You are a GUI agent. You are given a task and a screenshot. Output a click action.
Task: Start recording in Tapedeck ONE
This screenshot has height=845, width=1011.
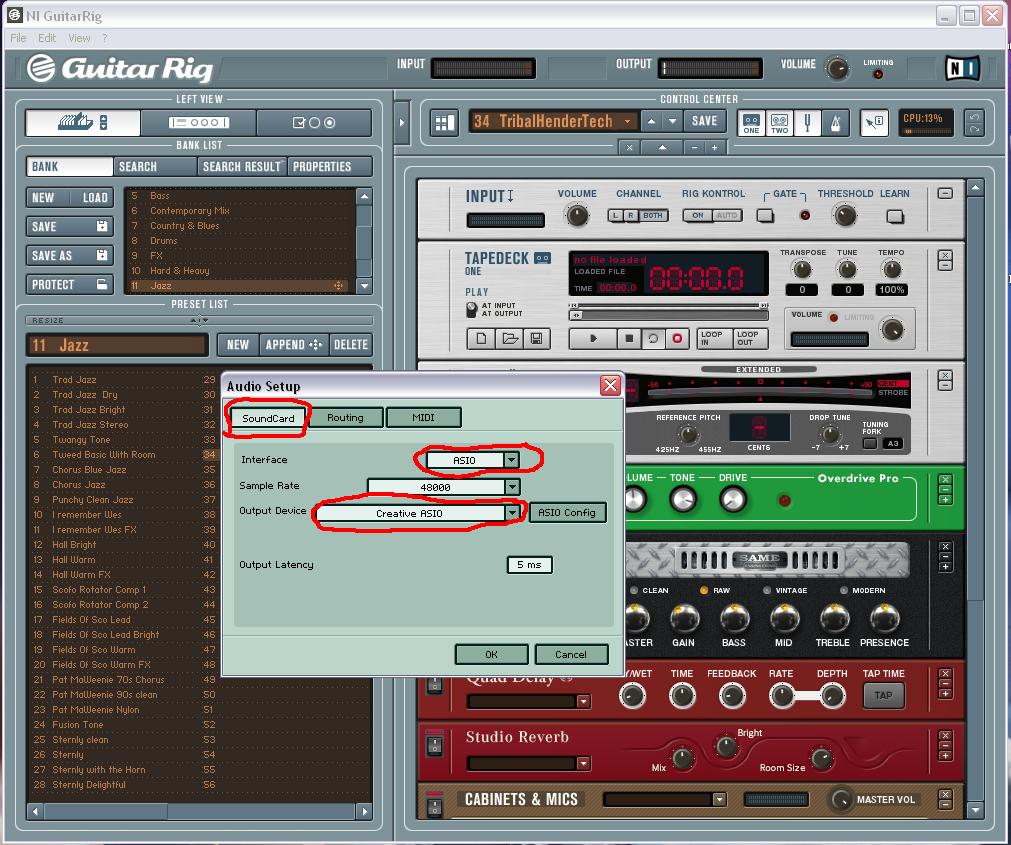(x=677, y=338)
